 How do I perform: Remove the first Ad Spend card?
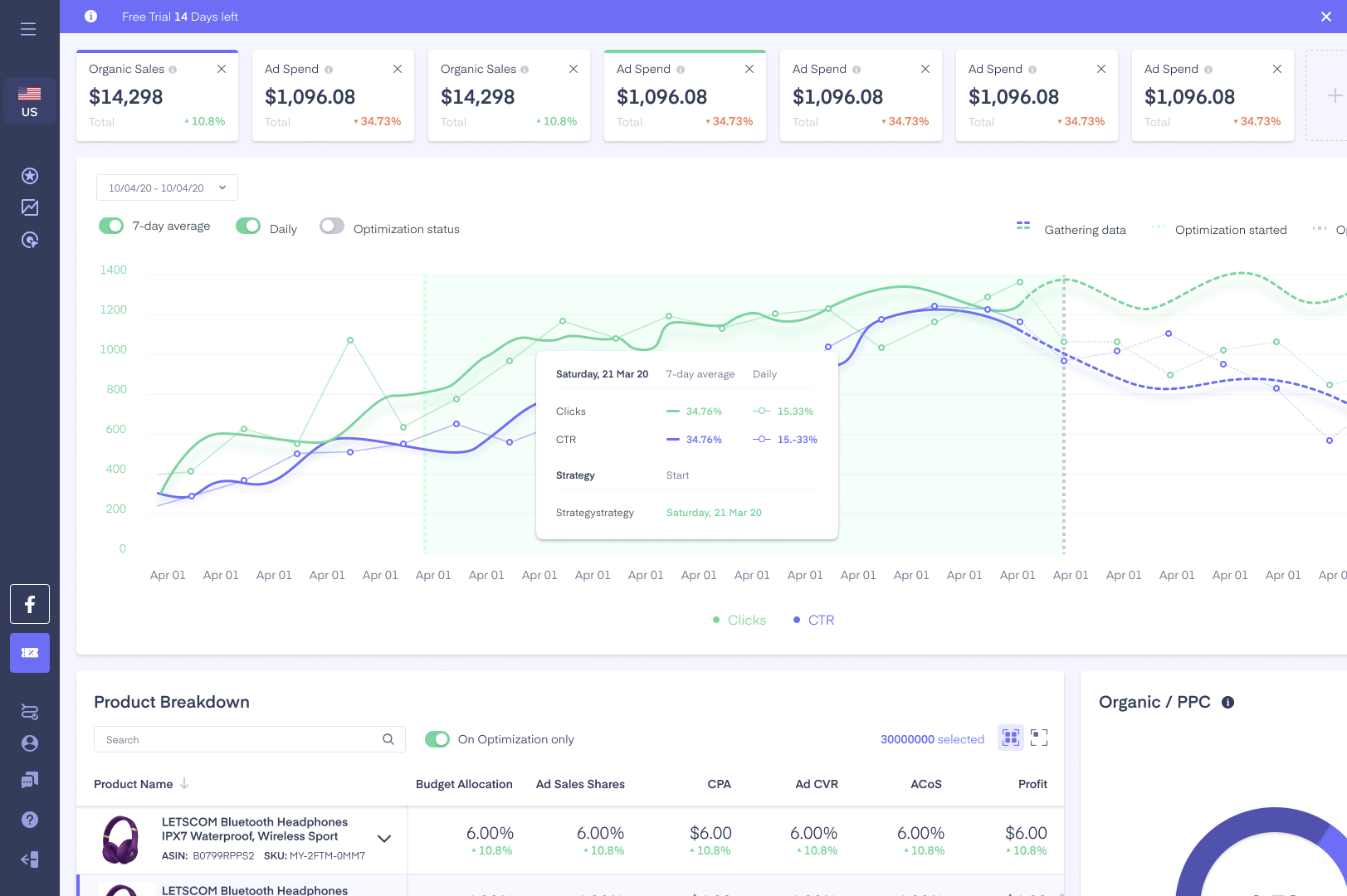pyautogui.click(x=398, y=69)
